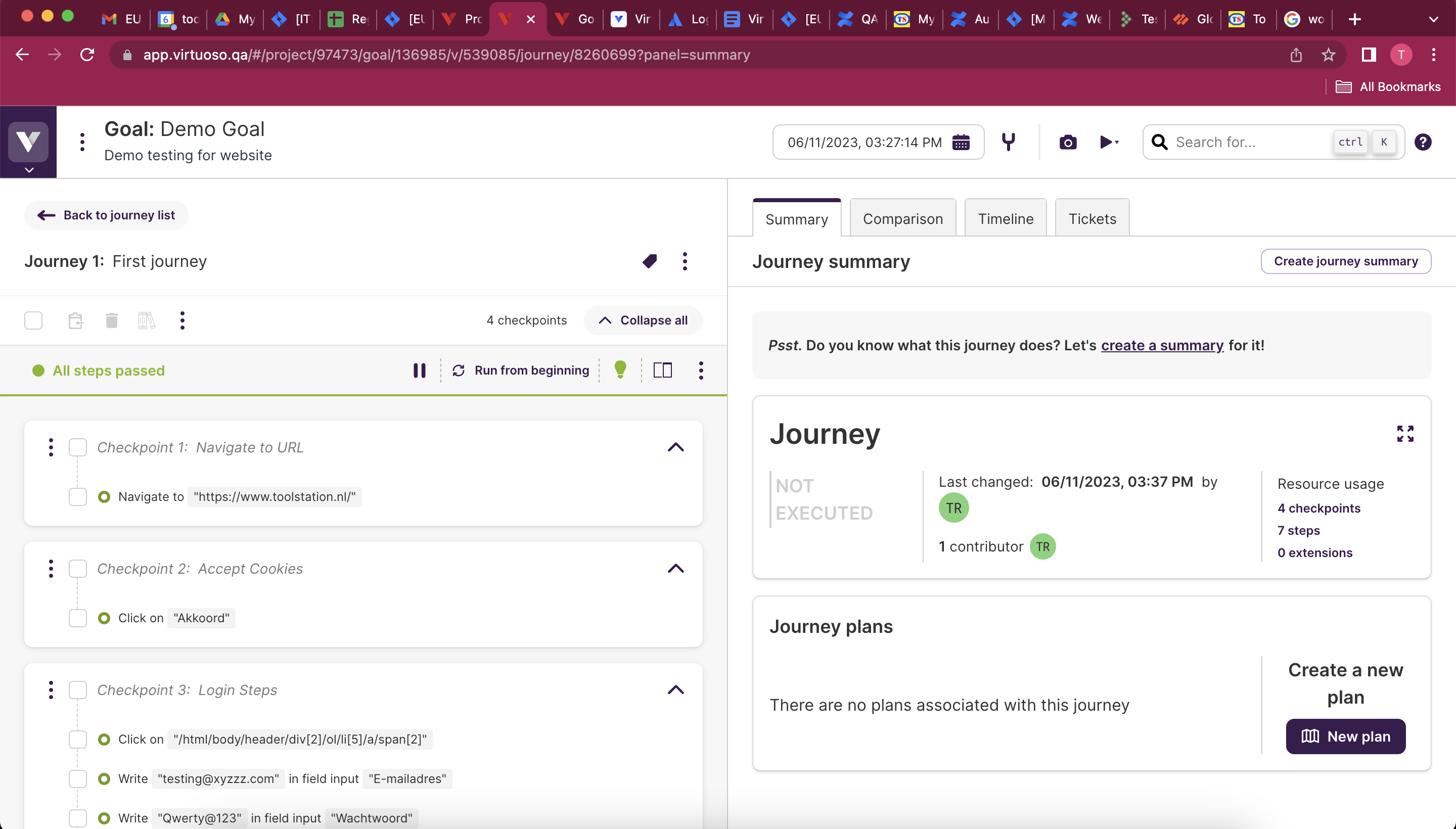Select the Click on Akkoord step checkbox
This screenshot has width=1456, height=829.
coord(78,618)
